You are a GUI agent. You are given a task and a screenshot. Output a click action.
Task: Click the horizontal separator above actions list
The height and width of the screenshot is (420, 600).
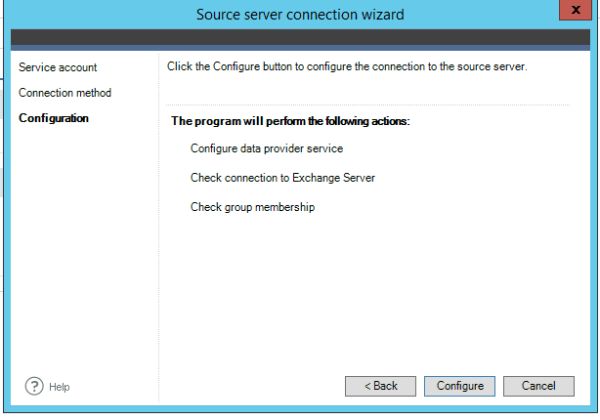(x=368, y=105)
